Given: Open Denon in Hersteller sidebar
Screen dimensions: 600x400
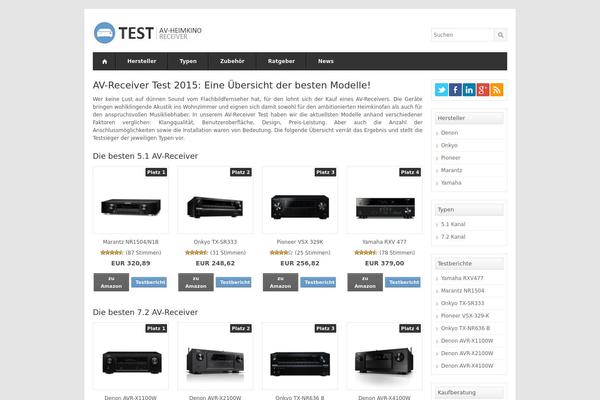Looking at the screenshot, I should [x=449, y=133].
